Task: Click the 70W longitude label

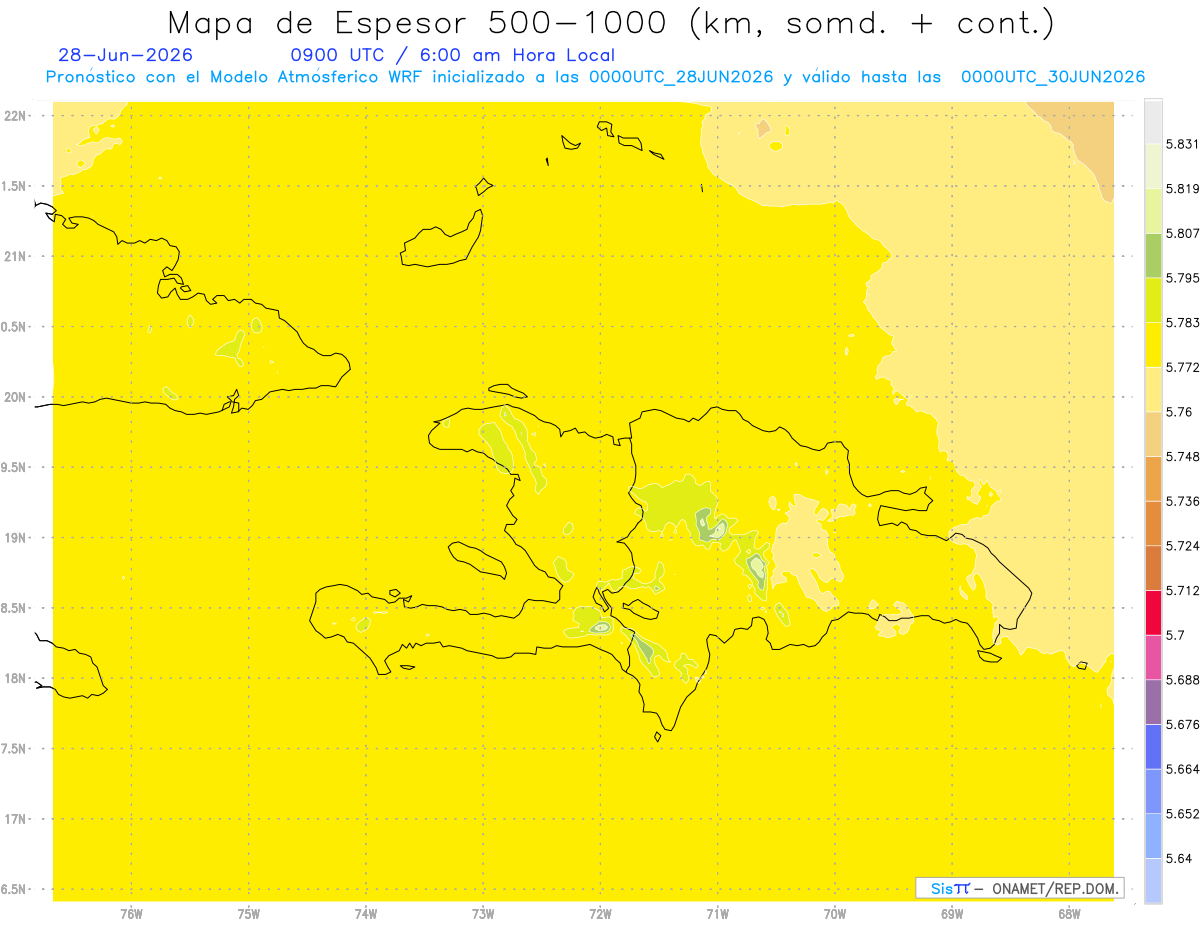Action: (x=835, y=914)
